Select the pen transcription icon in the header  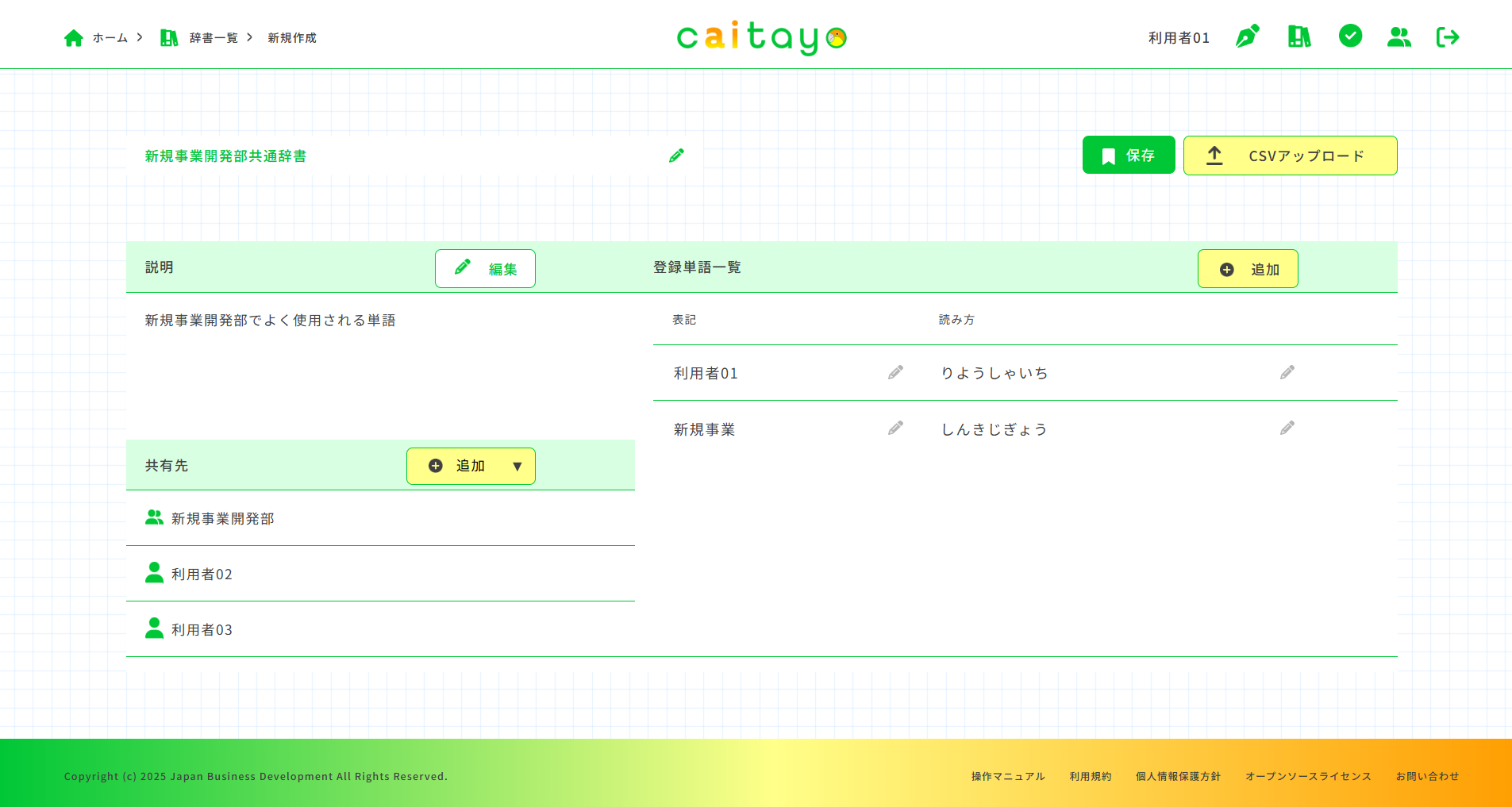(1246, 37)
